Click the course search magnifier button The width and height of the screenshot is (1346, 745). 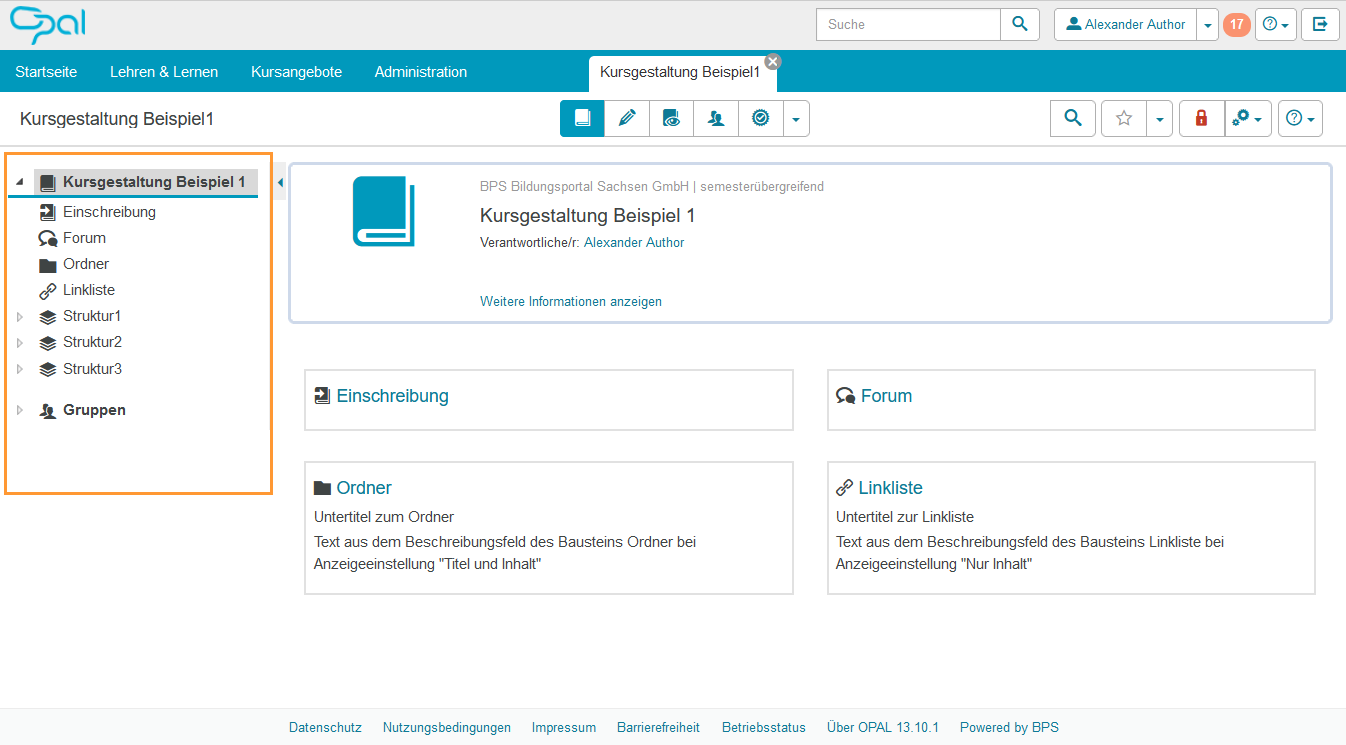1073,118
